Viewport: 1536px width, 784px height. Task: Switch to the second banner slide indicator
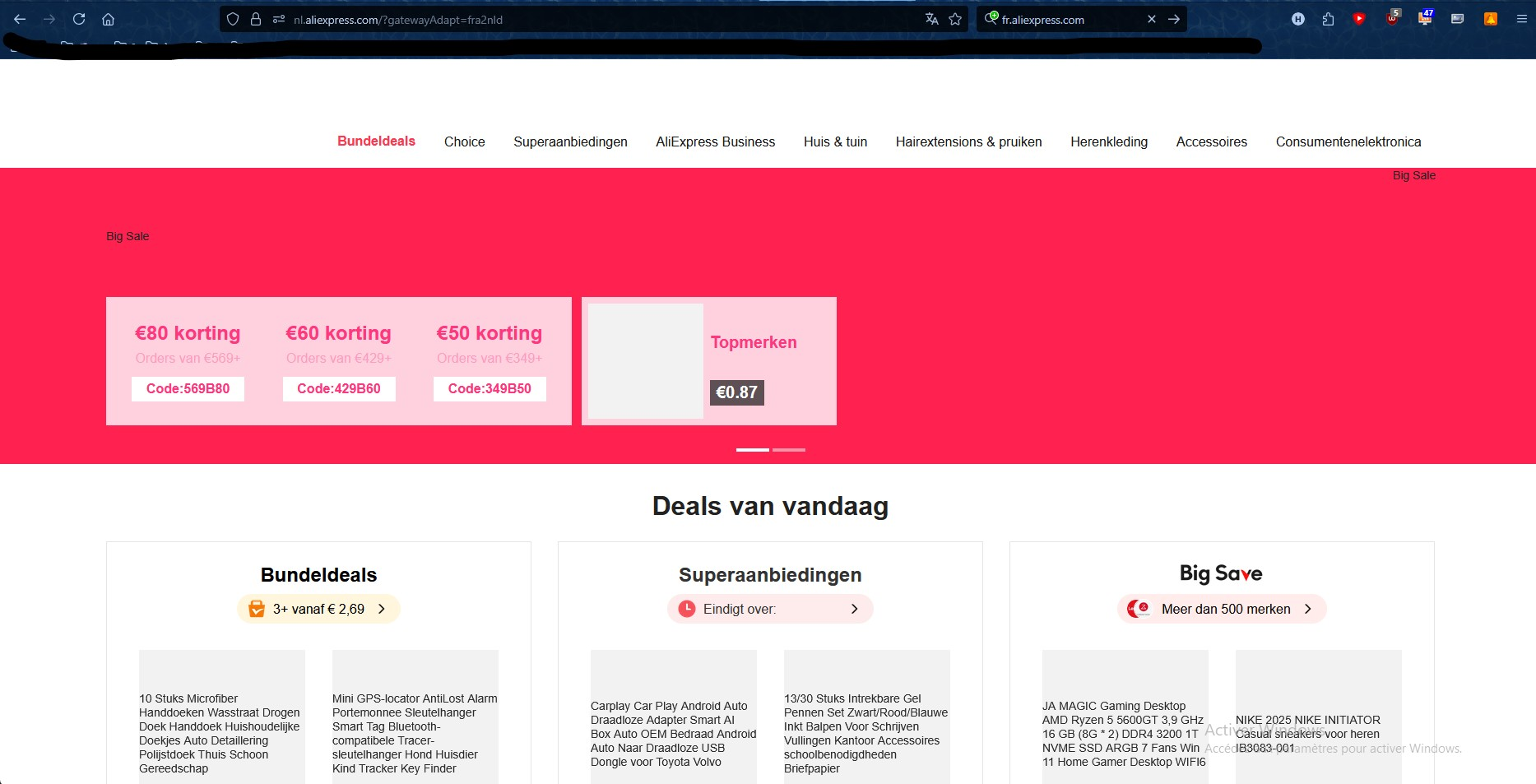789,450
